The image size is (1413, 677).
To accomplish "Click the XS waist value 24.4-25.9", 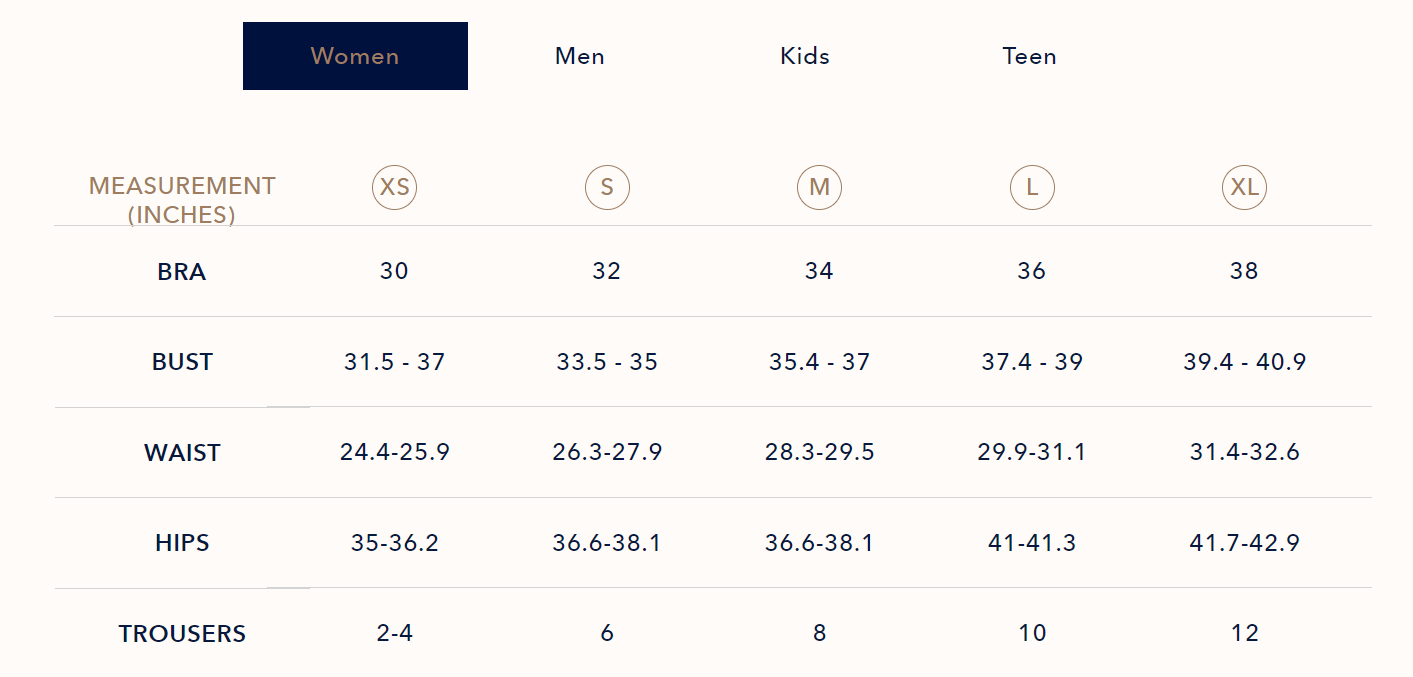I will click(x=394, y=453).
